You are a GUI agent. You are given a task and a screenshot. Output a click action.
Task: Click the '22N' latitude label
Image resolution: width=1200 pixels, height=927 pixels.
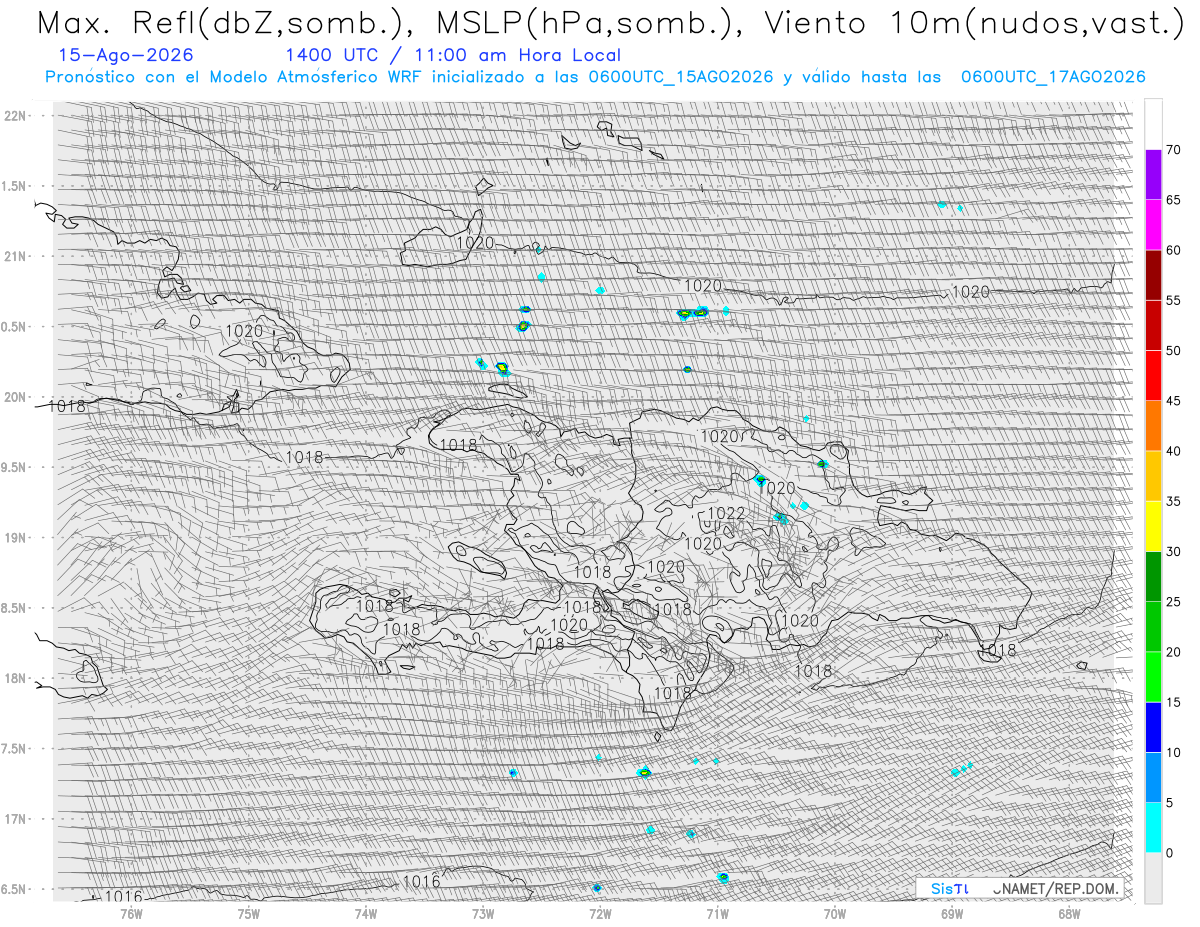pos(15,116)
